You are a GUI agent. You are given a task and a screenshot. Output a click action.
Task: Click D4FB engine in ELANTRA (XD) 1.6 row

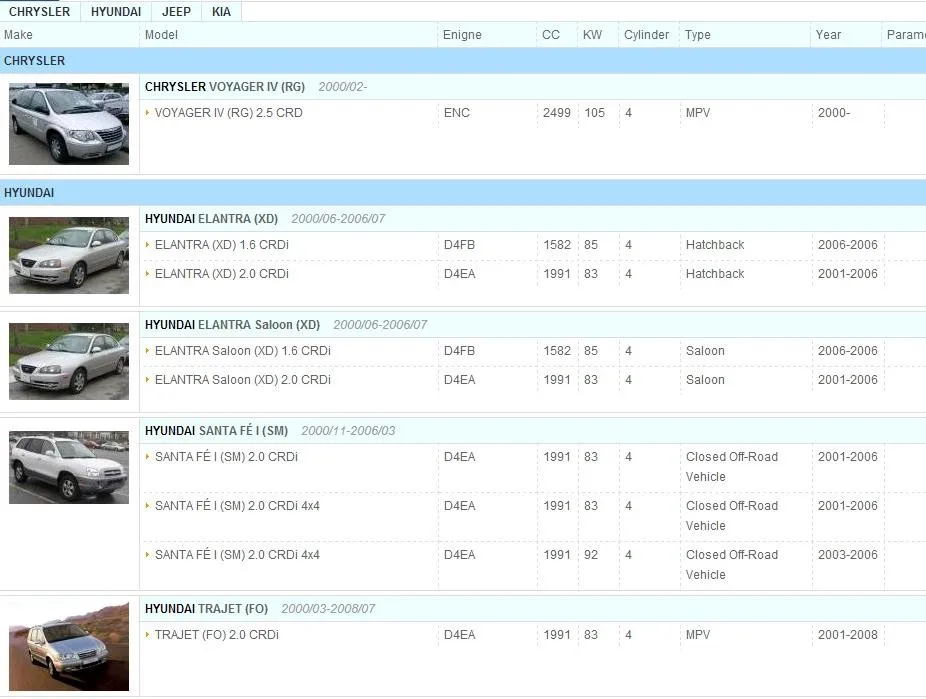pyautogui.click(x=459, y=245)
